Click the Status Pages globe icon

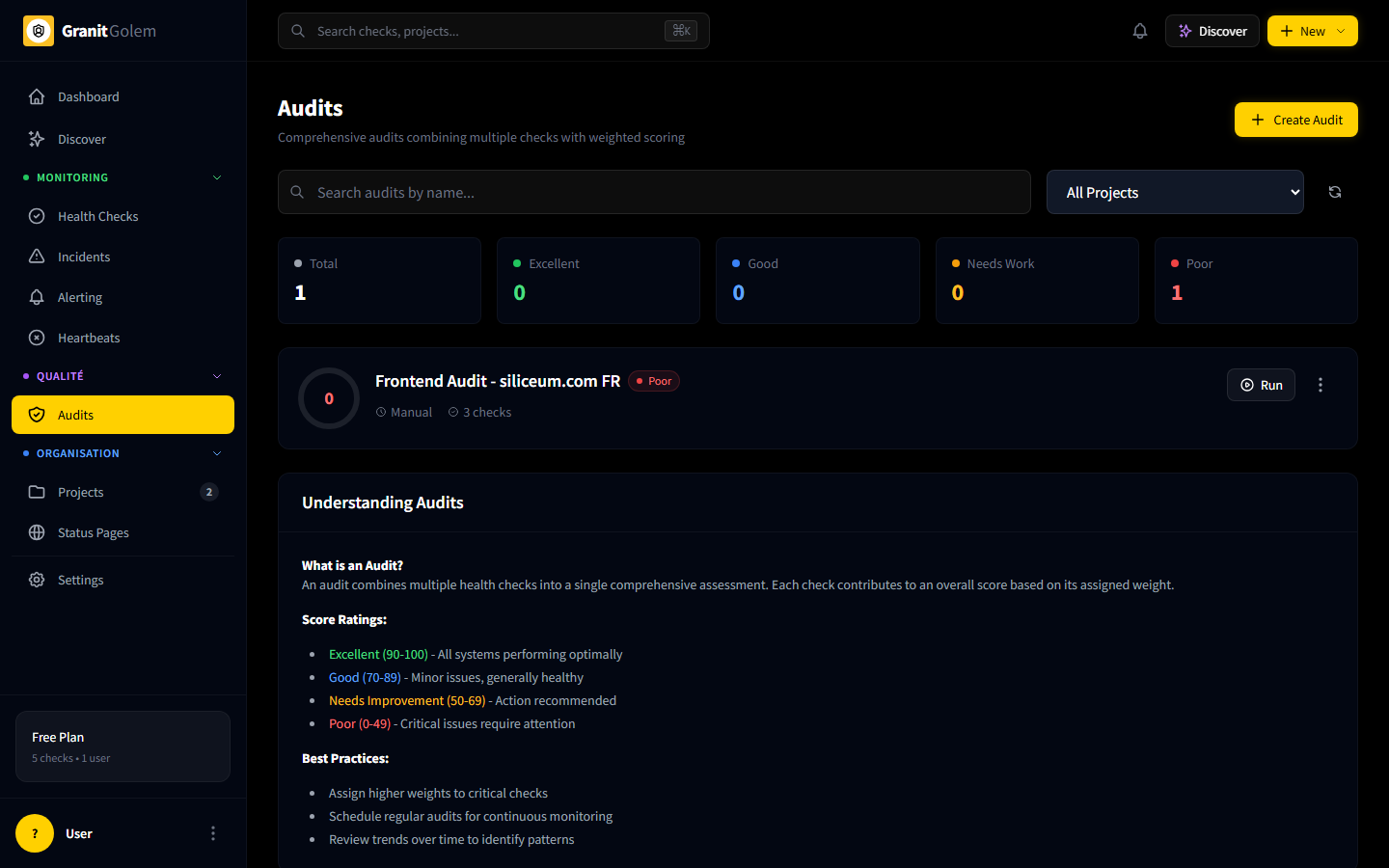37,532
